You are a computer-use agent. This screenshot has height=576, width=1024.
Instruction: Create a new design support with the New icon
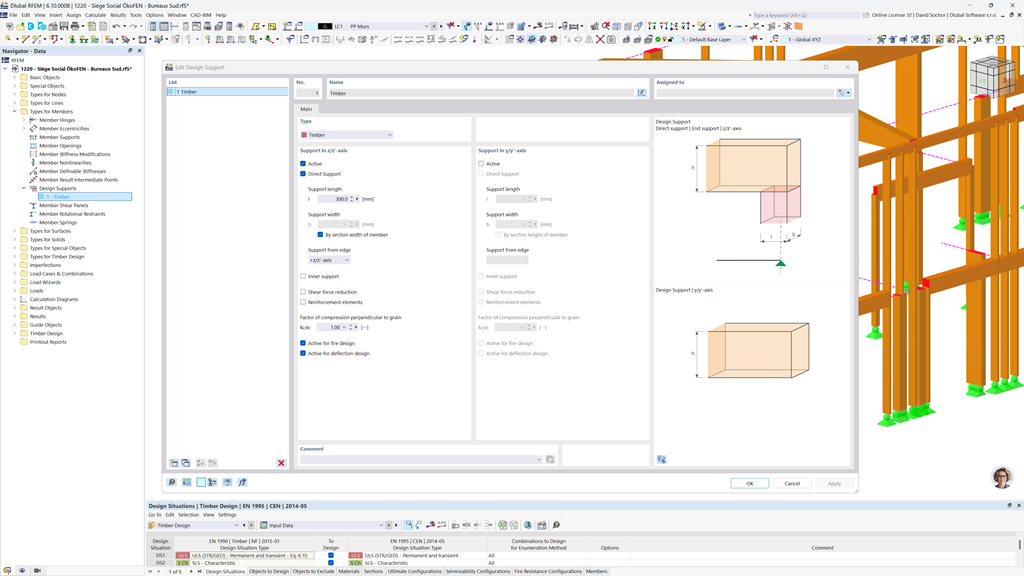pos(174,461)
